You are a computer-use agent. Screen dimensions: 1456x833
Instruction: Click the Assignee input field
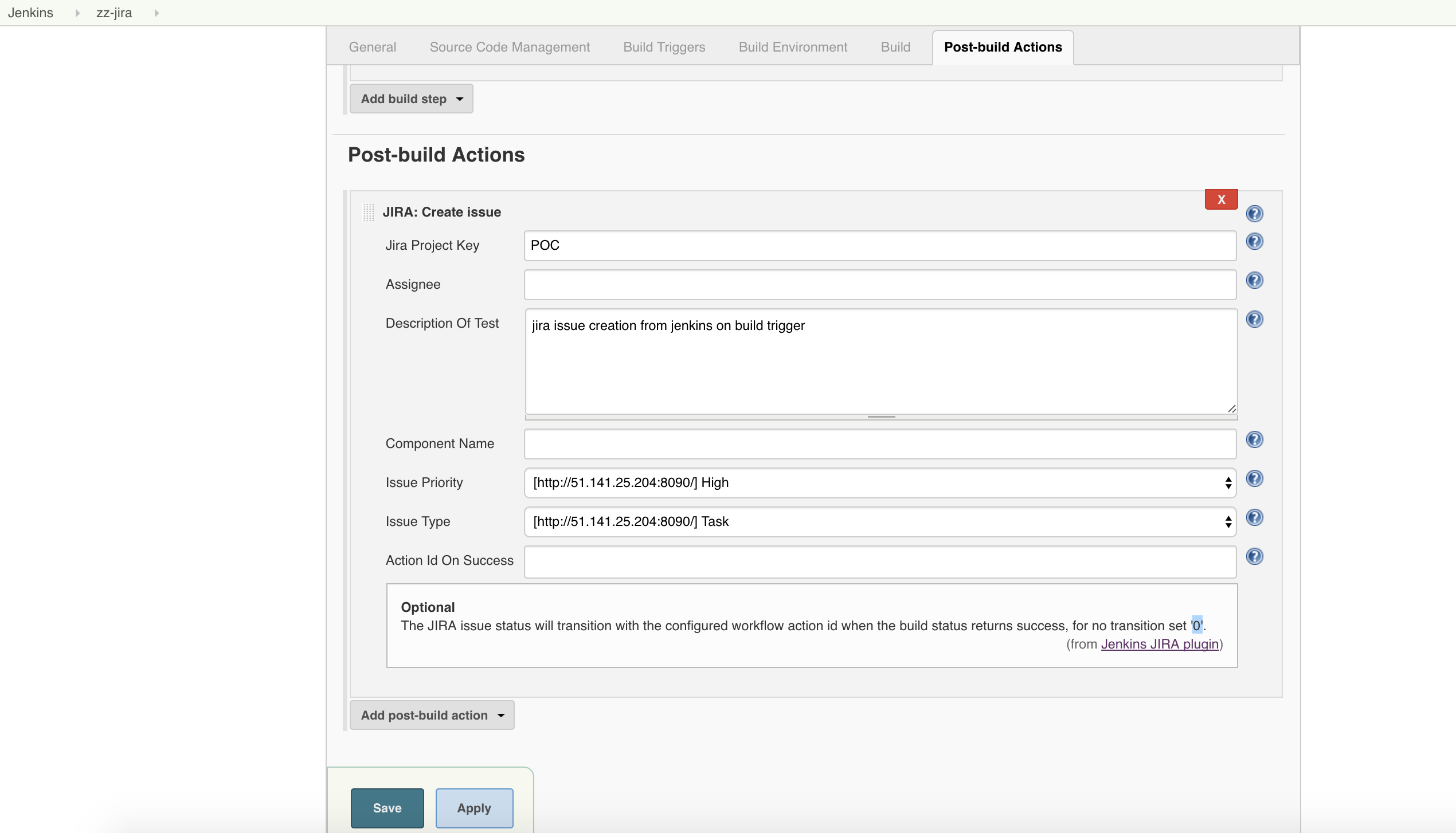pyautogui.click(x=879, y=285)
